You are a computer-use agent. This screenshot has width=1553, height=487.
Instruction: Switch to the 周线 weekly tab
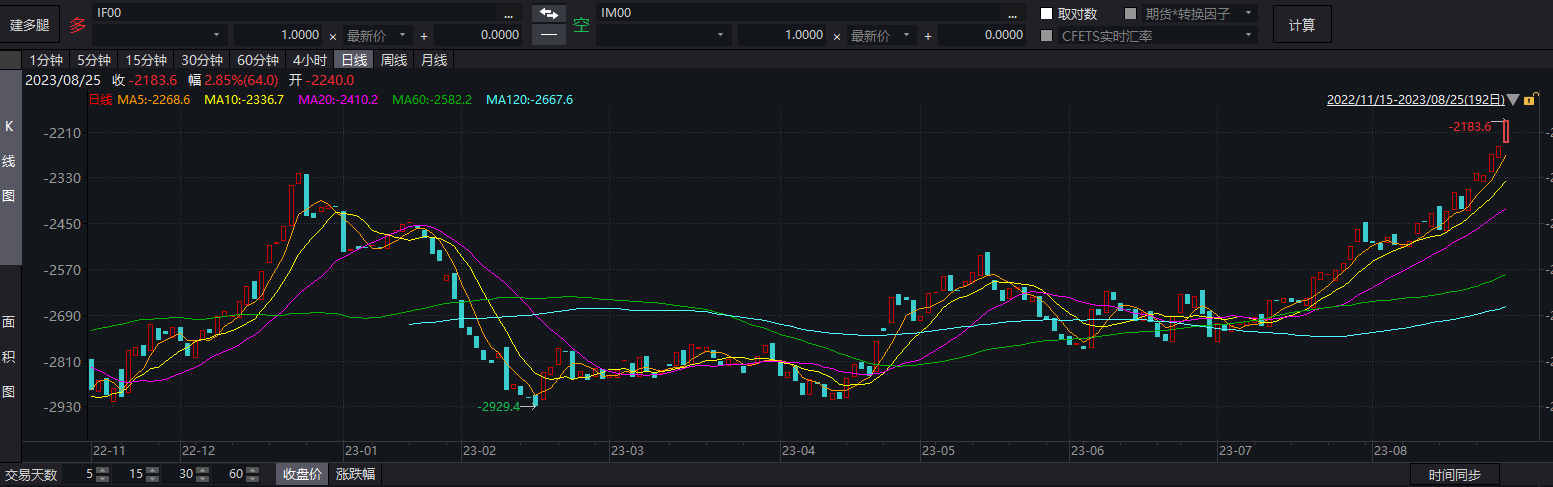click(x=394, y=60)
